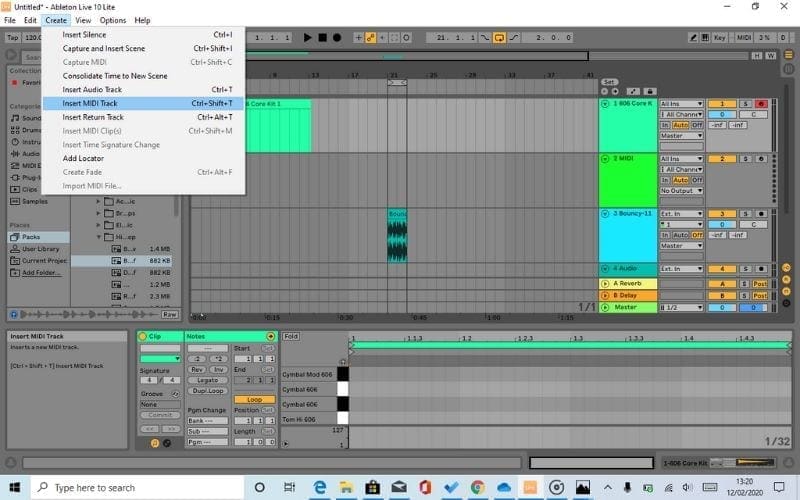Select Consolidate Time to New Scene

point(143,76)
